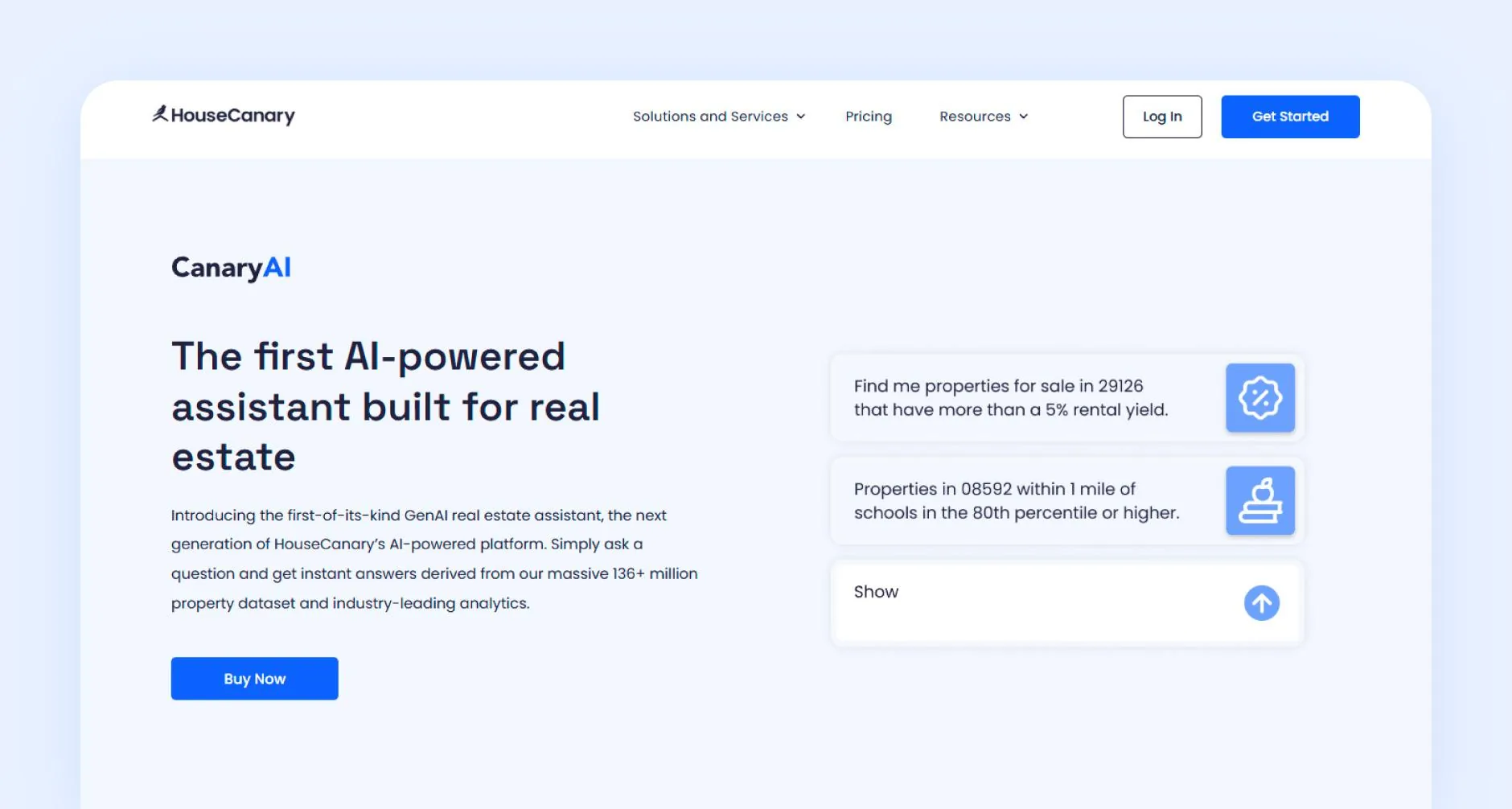Screen dimensions: 1512x809
Task: Click the CanaryAI product heading
Action: pos(231,268)
